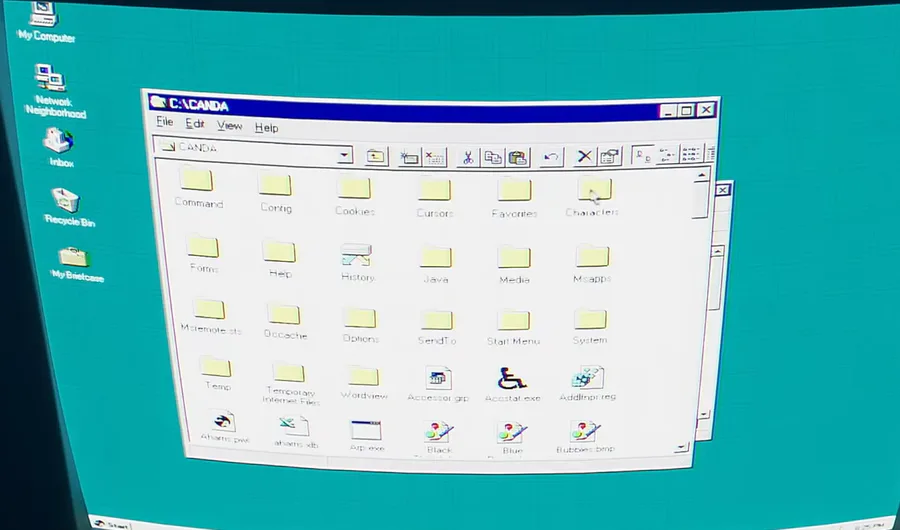Open Network Neighborhood desktop icon

click(55, 90)
